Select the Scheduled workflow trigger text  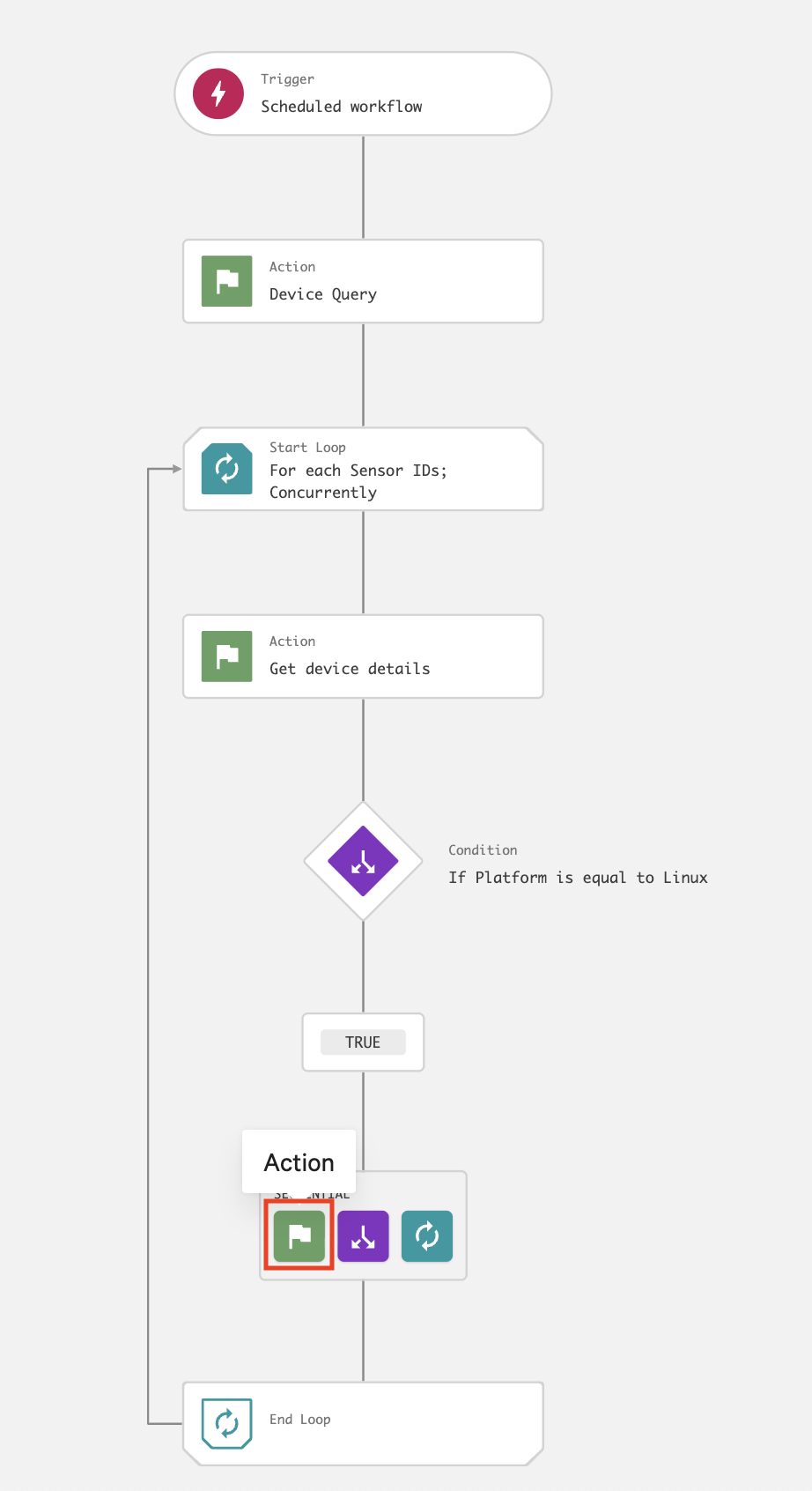pyautogui.click(x=341, y=107)
